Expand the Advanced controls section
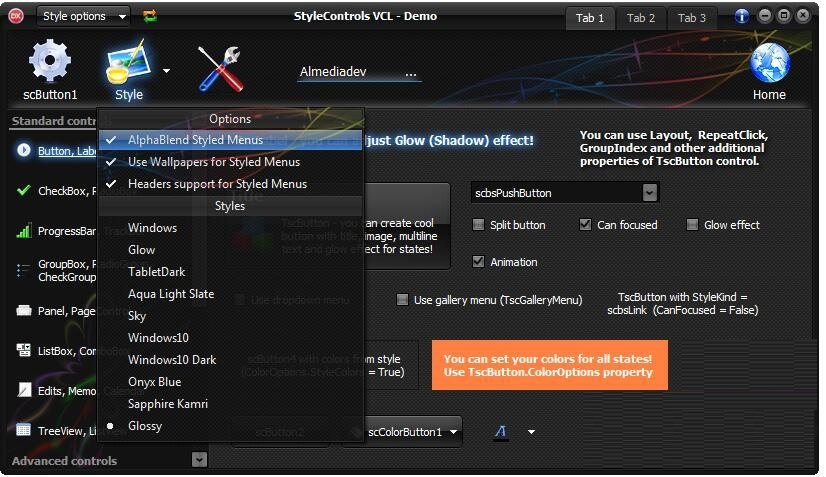The image size is (826, 477). pos(199,460)
